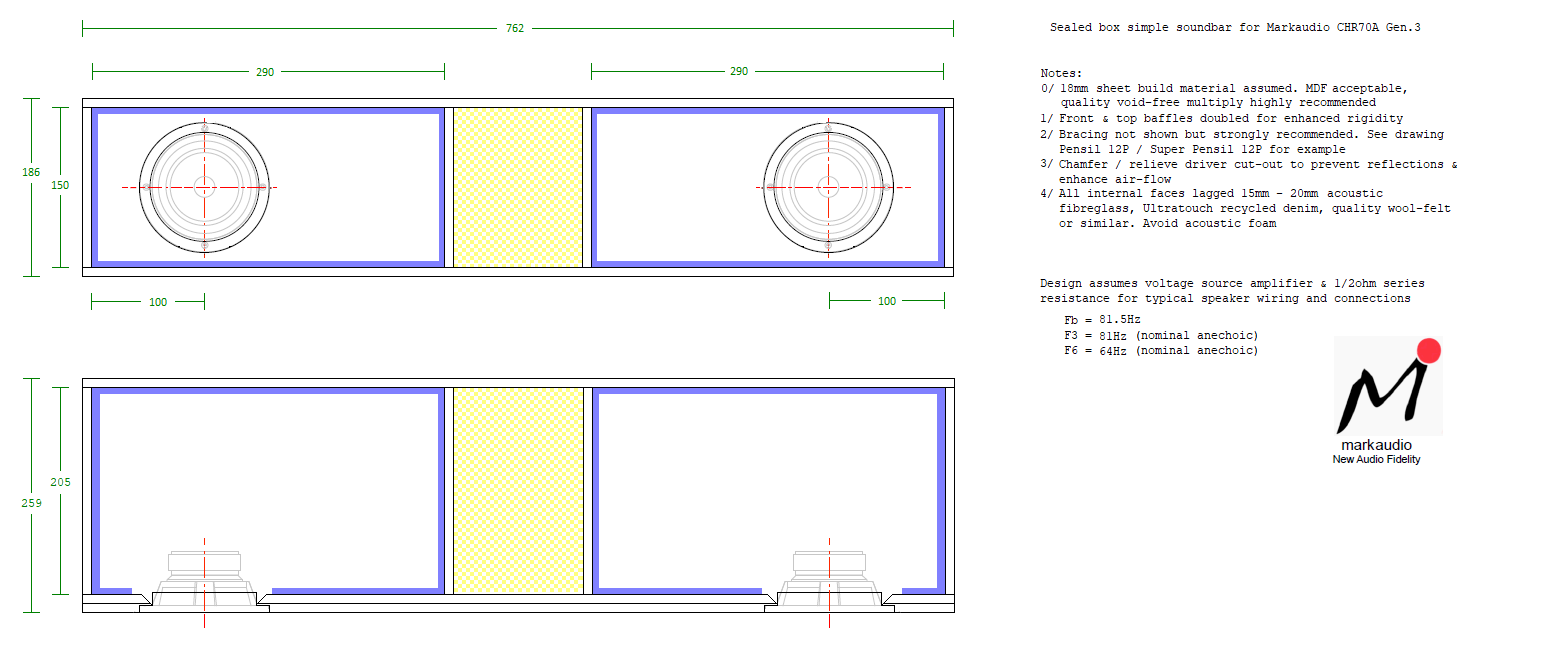Screen dimensions: 1554x671
Task: Click the 'Pensil 12P / Super Pensil 12P' line
Action: (x=1202, y=149)
